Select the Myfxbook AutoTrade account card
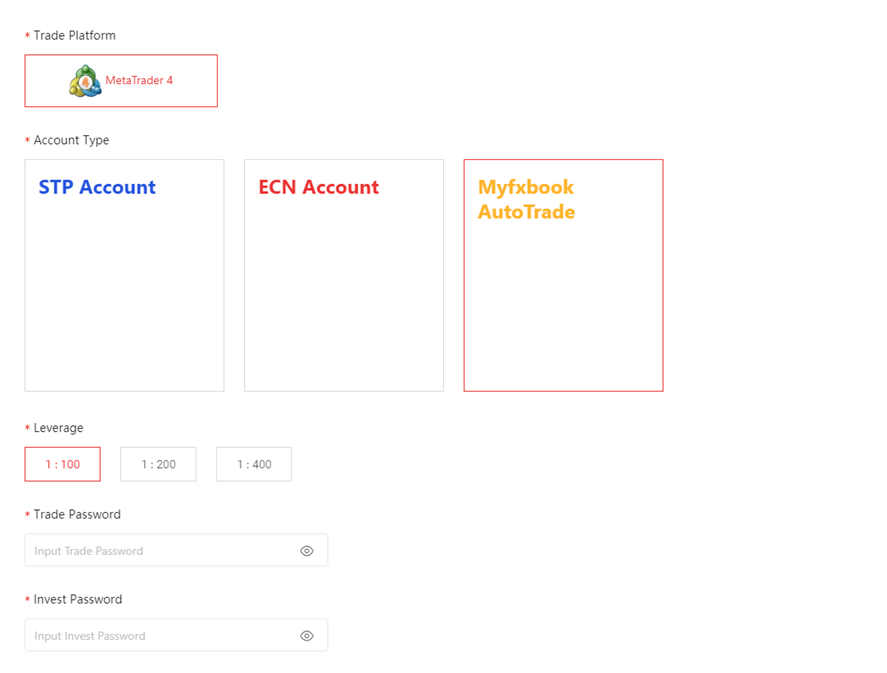 point(563,275)
